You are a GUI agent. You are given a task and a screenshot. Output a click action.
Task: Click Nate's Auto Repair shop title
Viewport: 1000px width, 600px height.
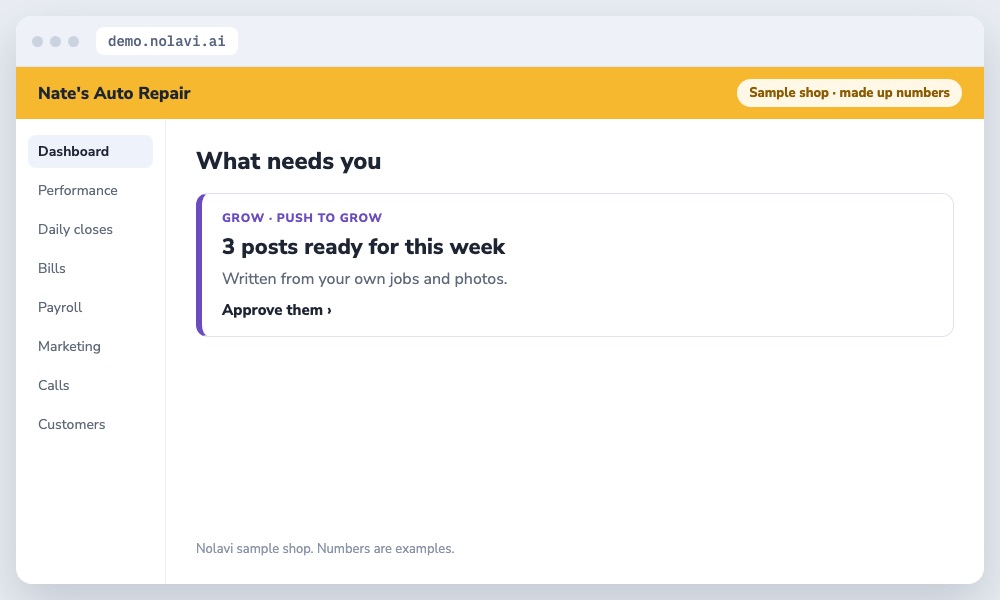click(114, 93)
